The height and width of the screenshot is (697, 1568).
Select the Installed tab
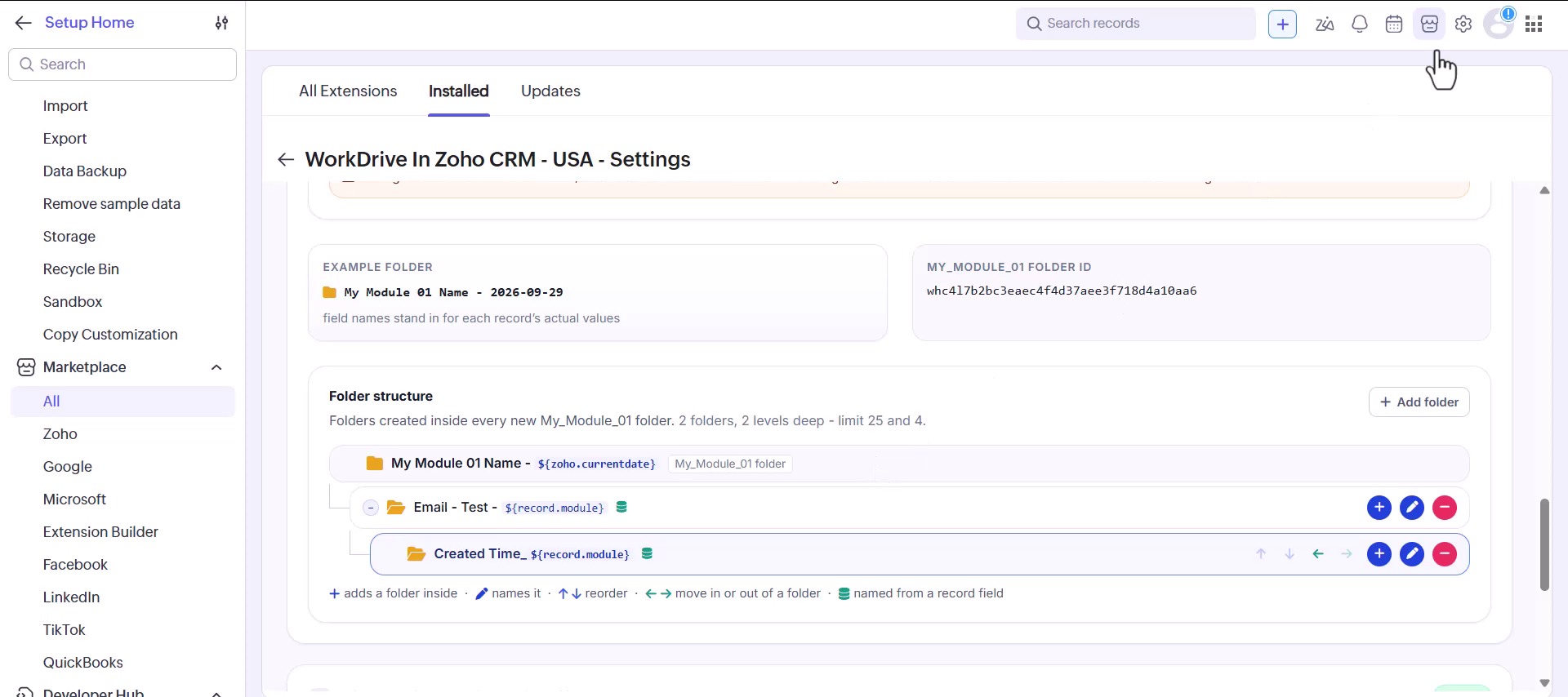pos(459,91)
